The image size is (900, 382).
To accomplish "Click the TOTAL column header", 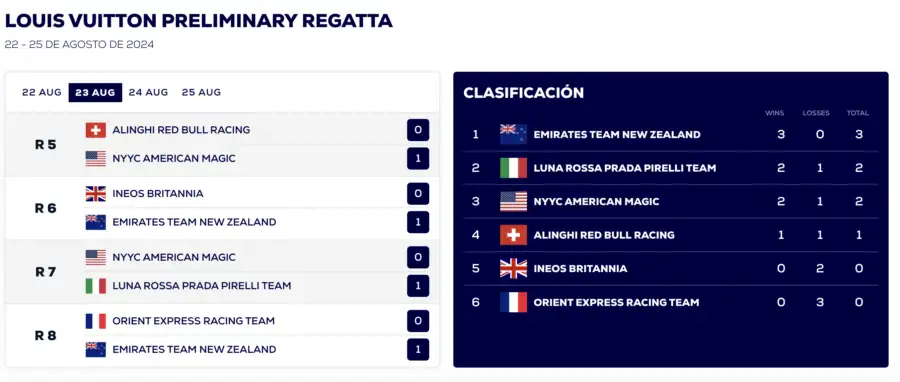I will click(x=858, y=113).
